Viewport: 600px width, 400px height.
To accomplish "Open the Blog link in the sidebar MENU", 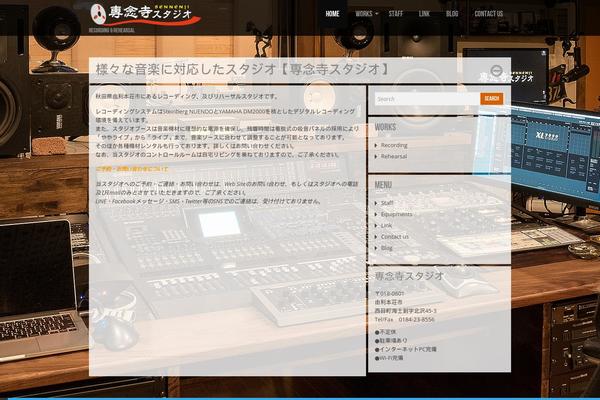I will pos(386,248).
